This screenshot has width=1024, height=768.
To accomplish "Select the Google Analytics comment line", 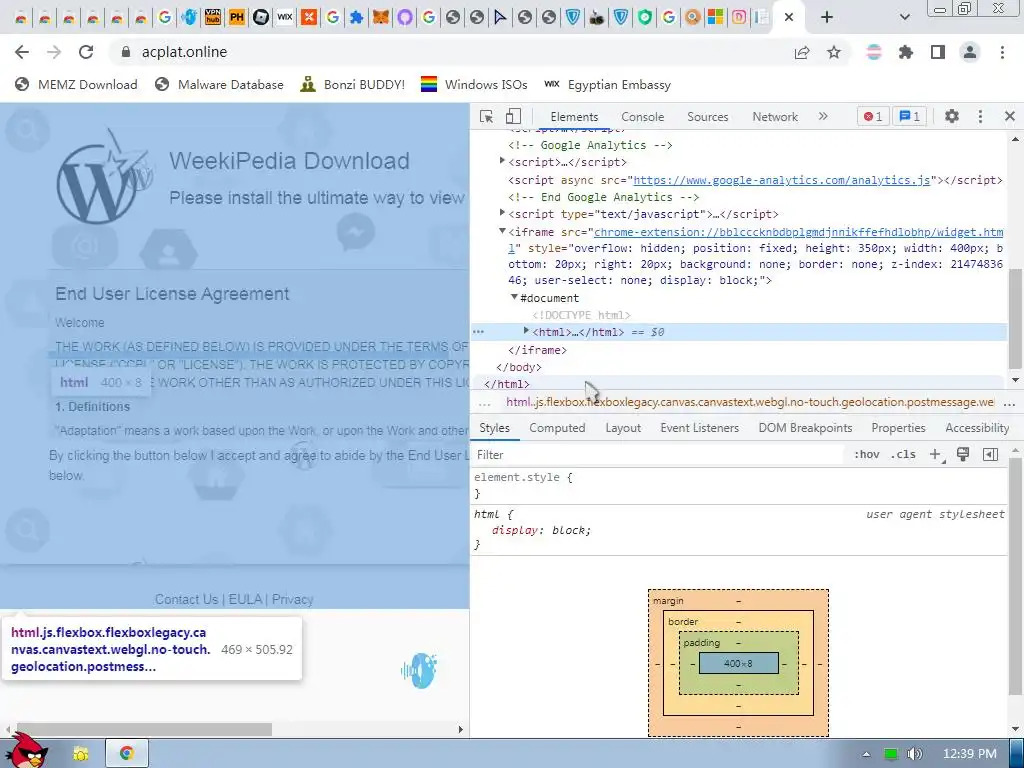I will (x=590, y=145).
